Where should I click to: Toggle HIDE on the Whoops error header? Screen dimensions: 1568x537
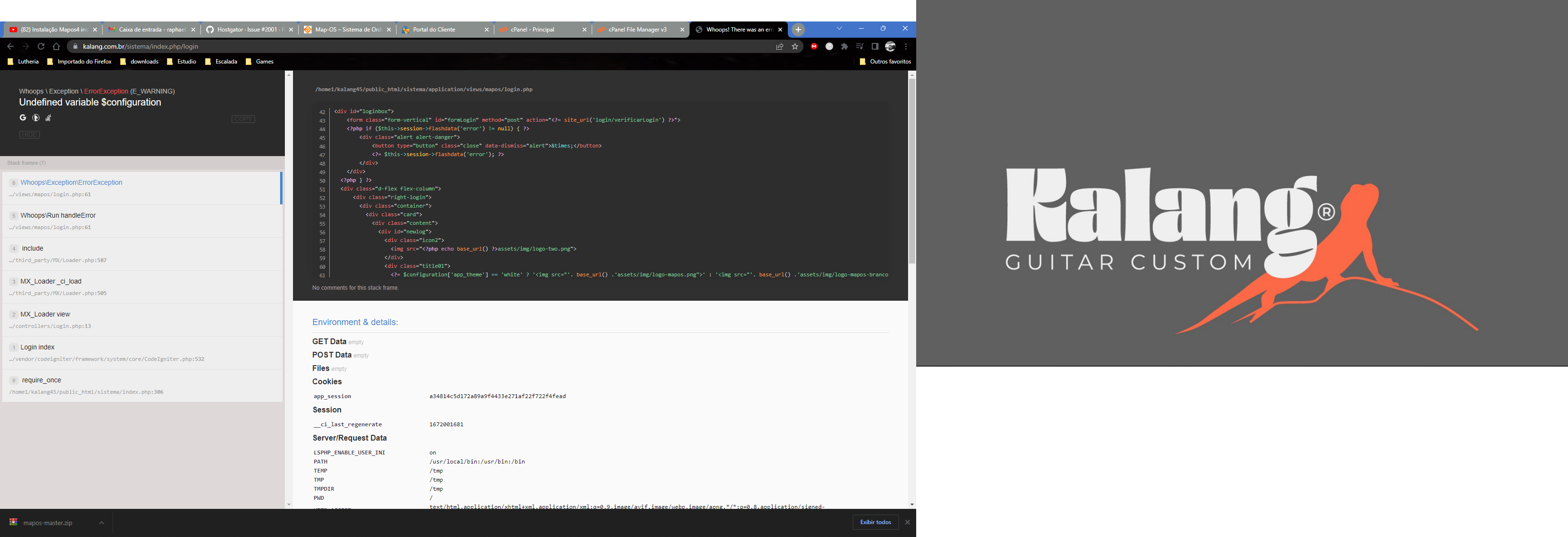[29, 135]
